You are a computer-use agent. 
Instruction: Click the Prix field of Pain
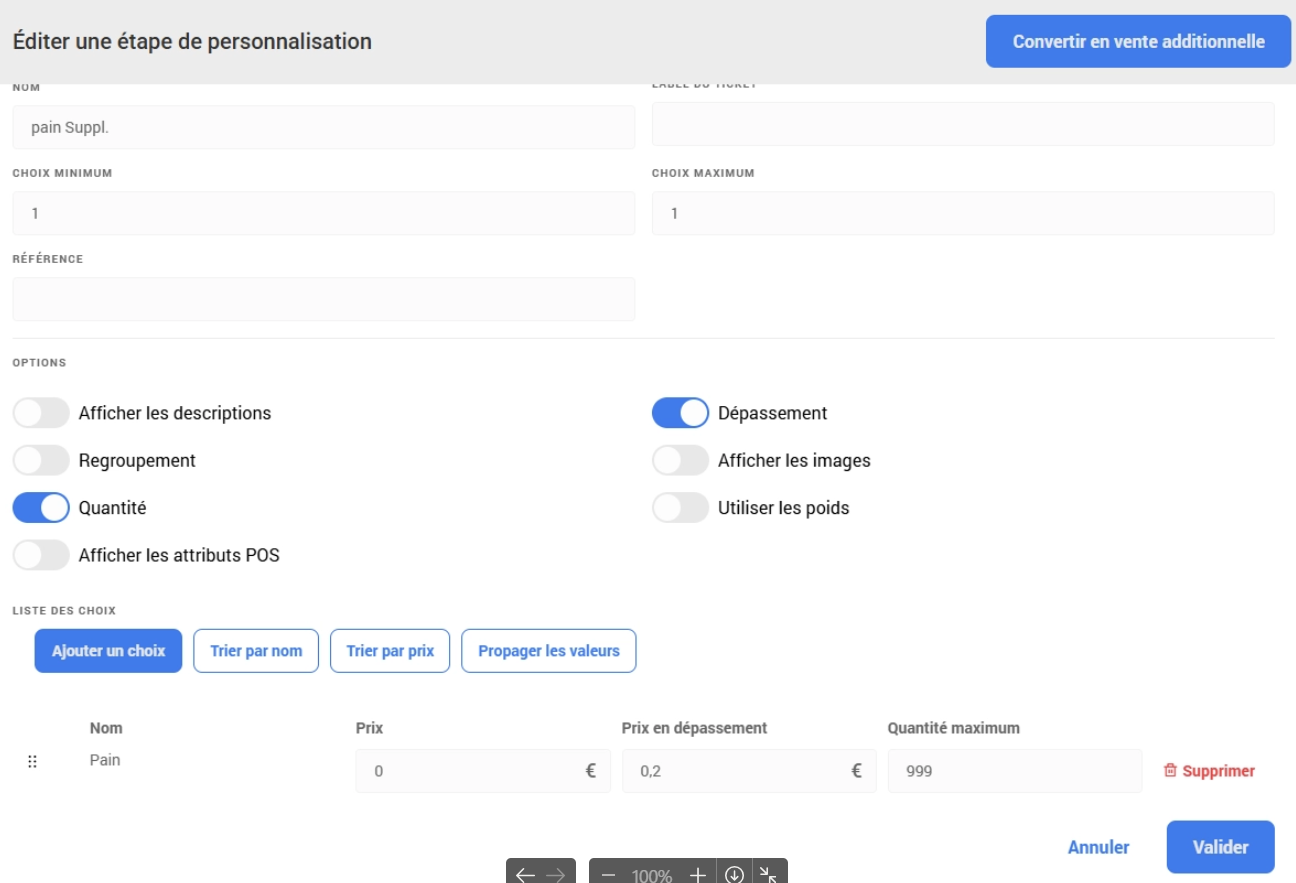[483, 771]
